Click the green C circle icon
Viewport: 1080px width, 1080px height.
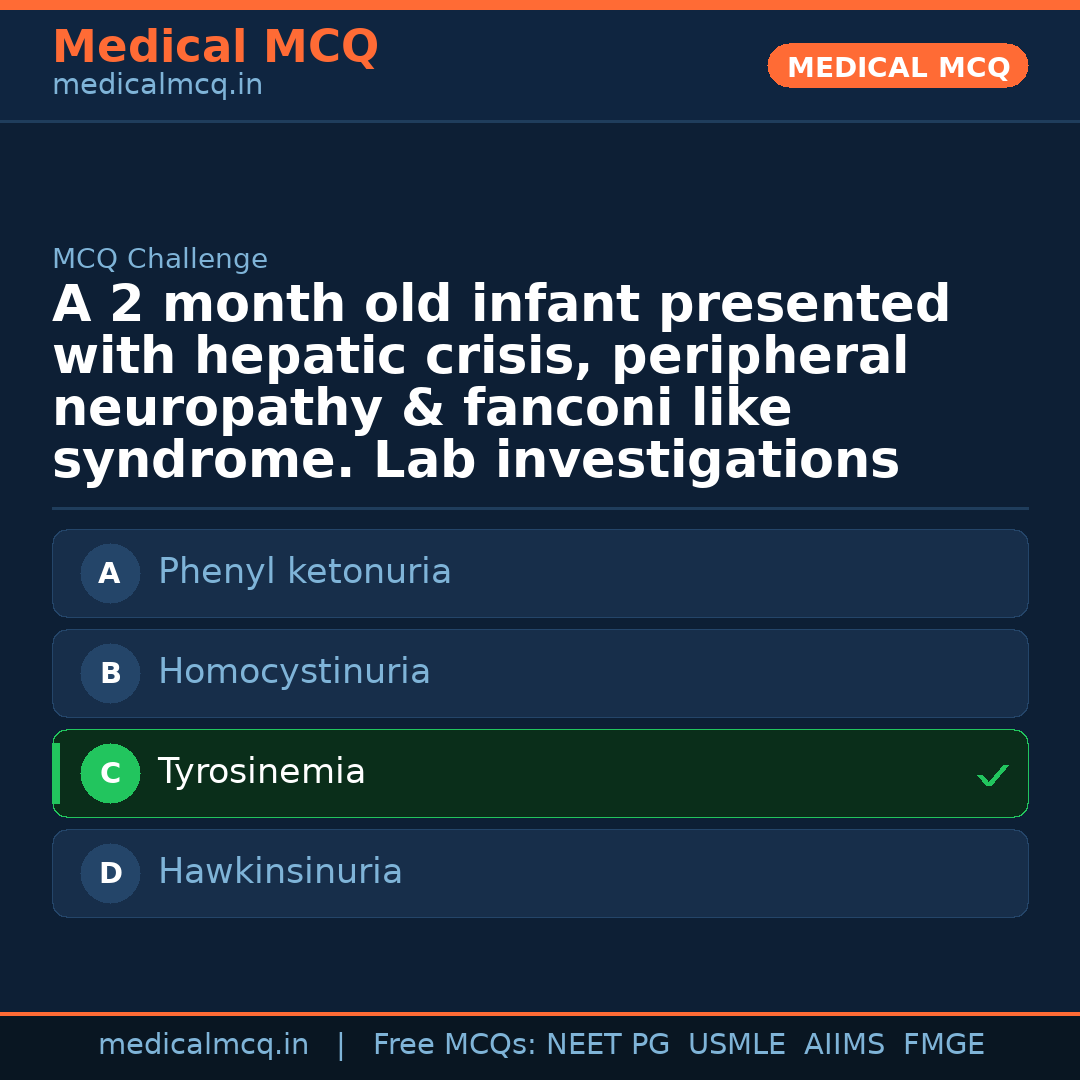110,773
